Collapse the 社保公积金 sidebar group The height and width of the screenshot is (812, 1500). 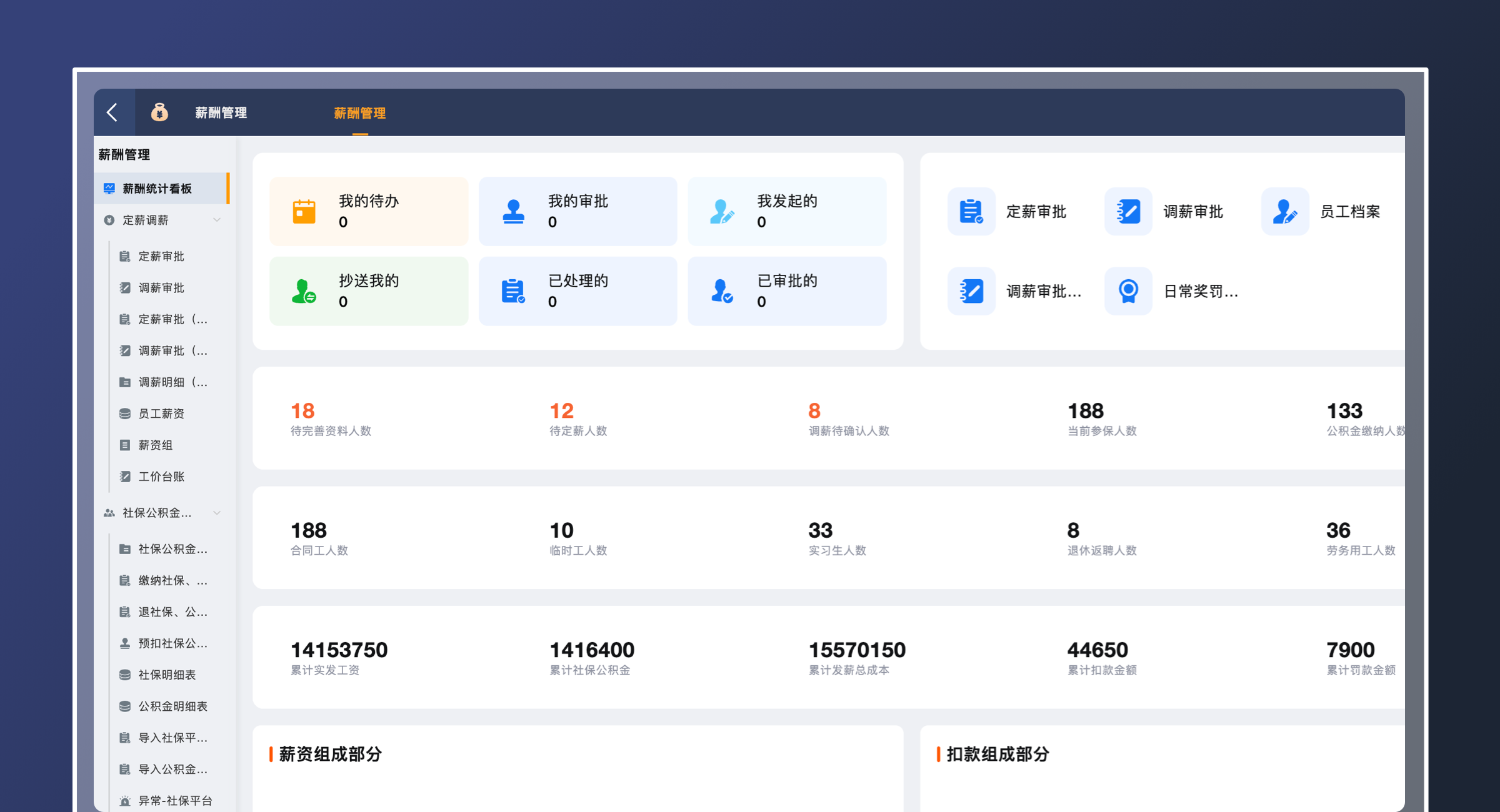(217, 513)
